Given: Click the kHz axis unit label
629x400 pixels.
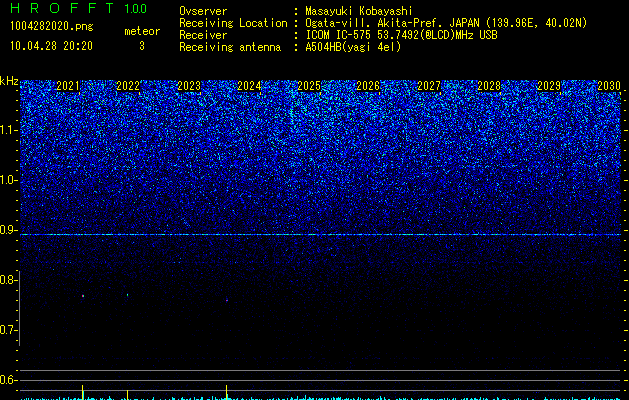Looking at the screenshot, I should pos(9,81).
